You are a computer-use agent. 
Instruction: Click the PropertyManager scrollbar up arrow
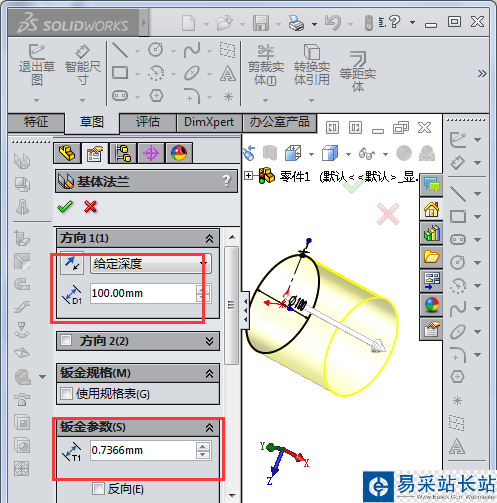pos(232,237)
